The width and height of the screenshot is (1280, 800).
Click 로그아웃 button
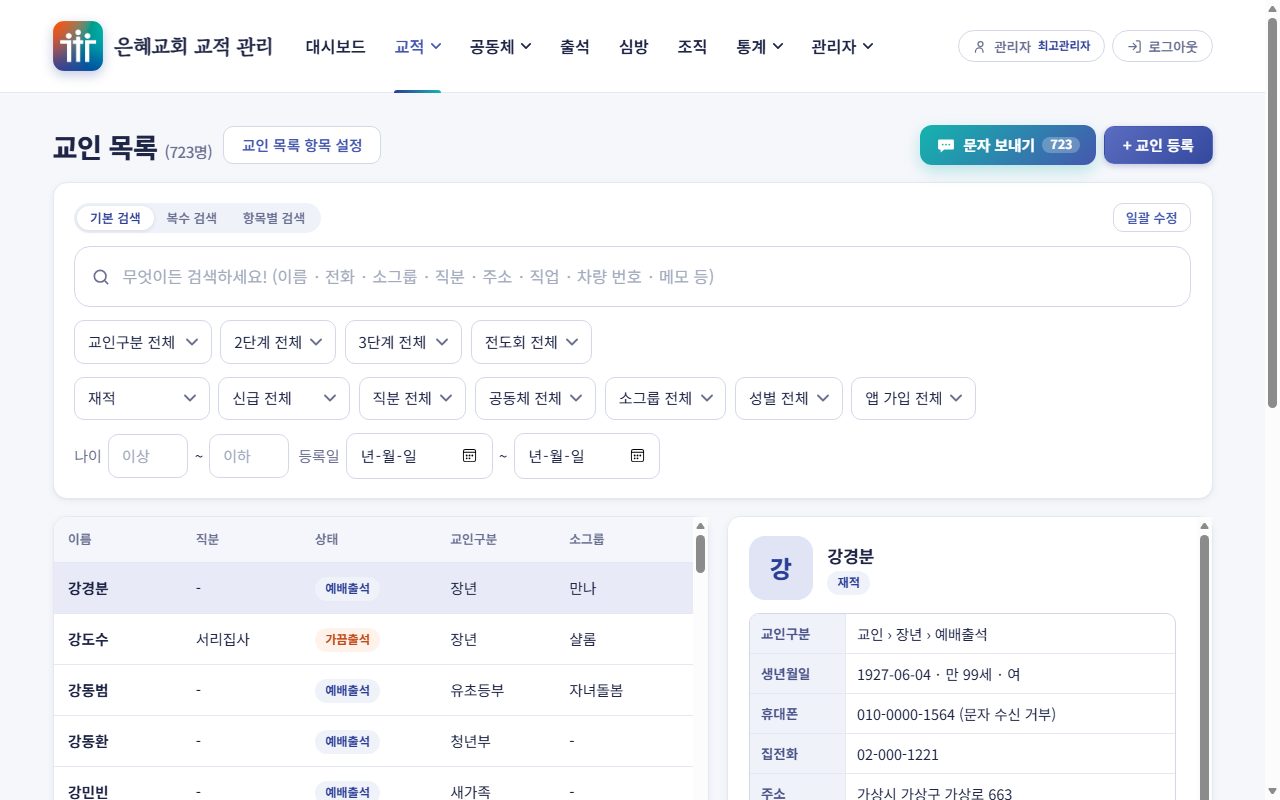1162,46
